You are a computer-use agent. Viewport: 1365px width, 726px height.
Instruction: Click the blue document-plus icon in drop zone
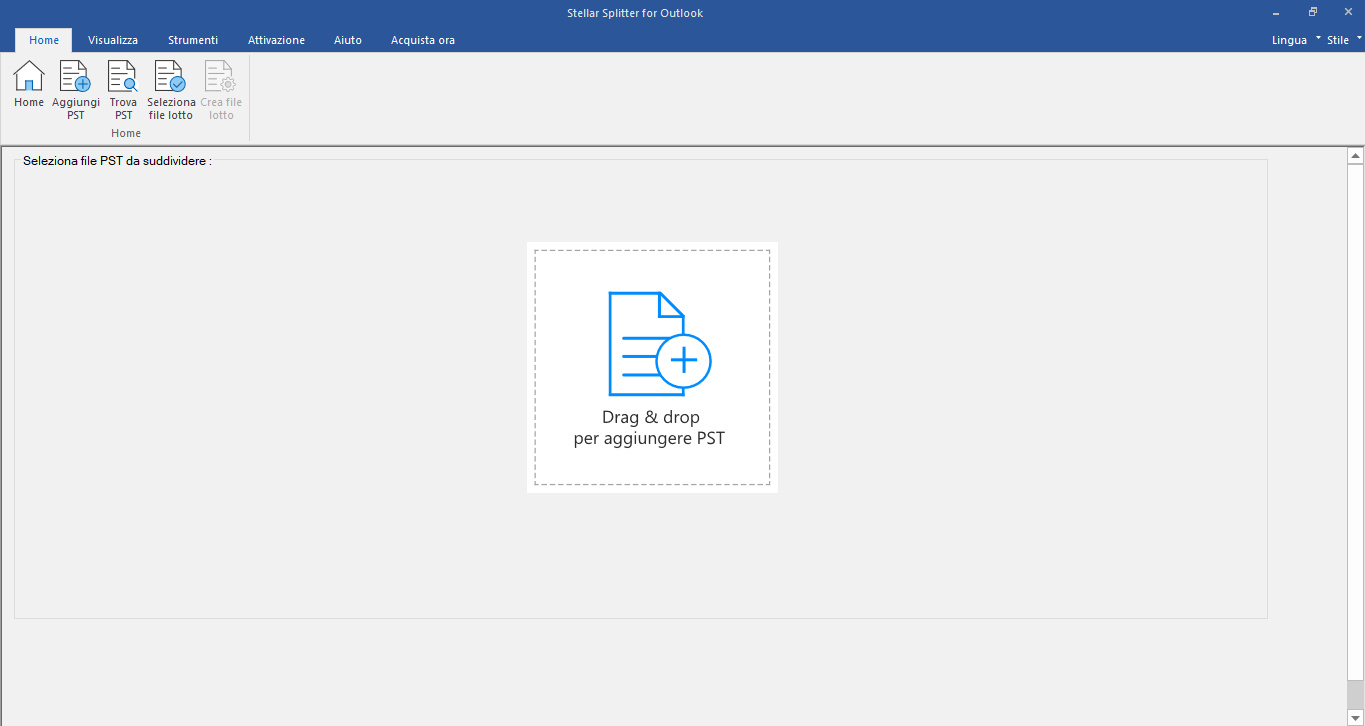point(660,343)
